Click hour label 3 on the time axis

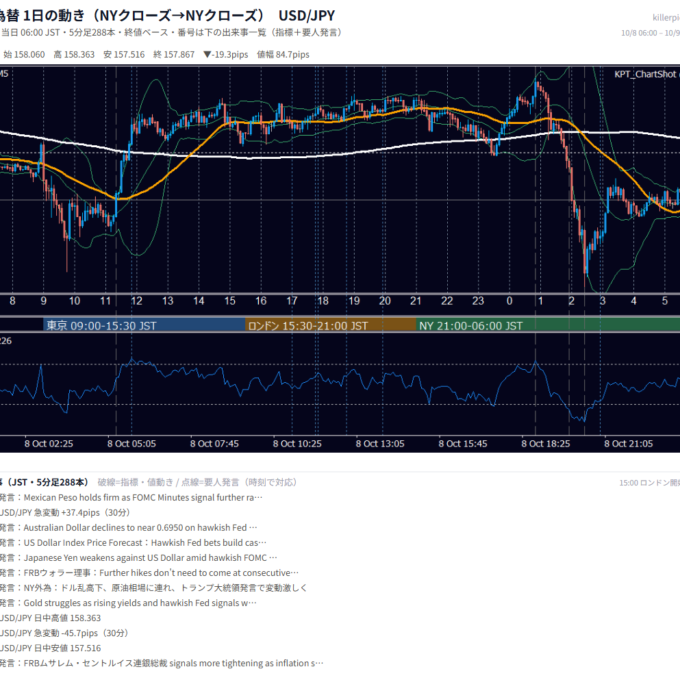tap(602, 301)
